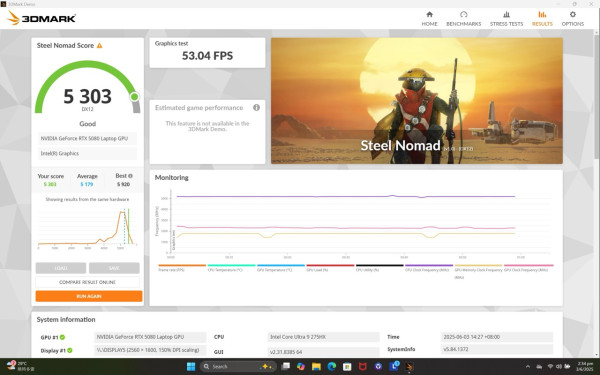Click Display #1 resolution value
Image resolution: width=600 pixels, height=375 pixels.
(150, 350)
